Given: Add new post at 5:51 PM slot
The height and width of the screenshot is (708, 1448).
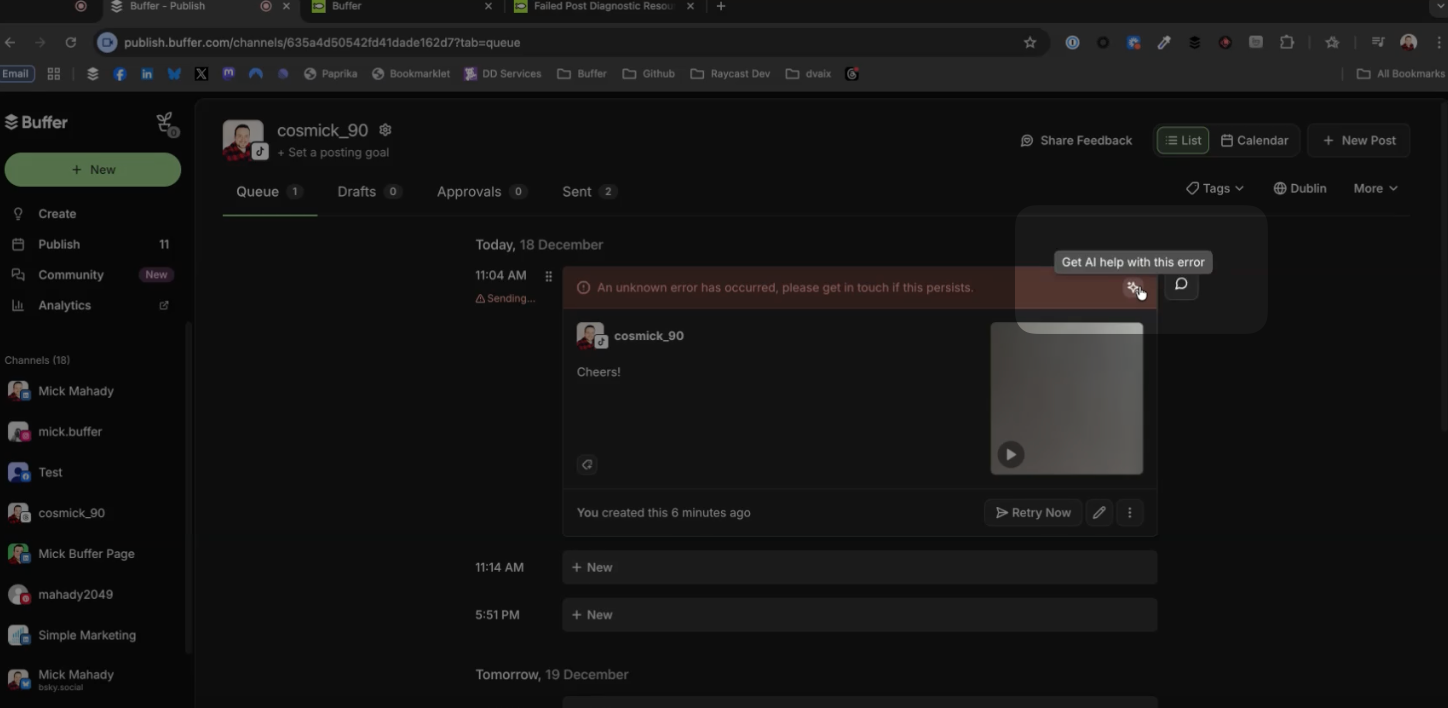Looking at the screenshot, I should tap(859, 615).
